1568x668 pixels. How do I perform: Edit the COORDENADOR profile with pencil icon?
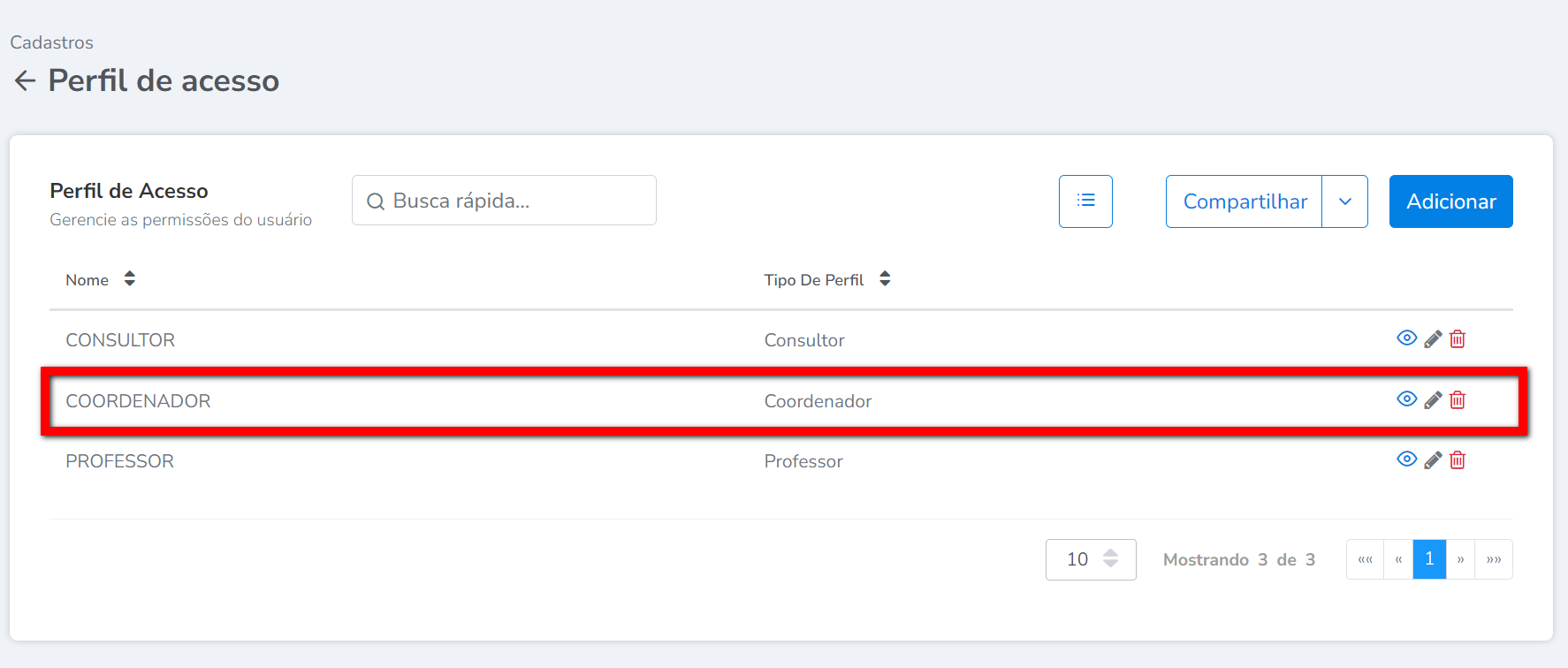[x=1433, y=400]
